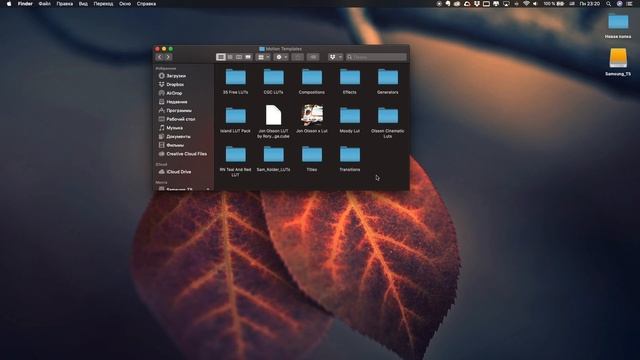Screen dimensions: 640x360
Task: Switch Finder to list view
Action: pos(230,57)
